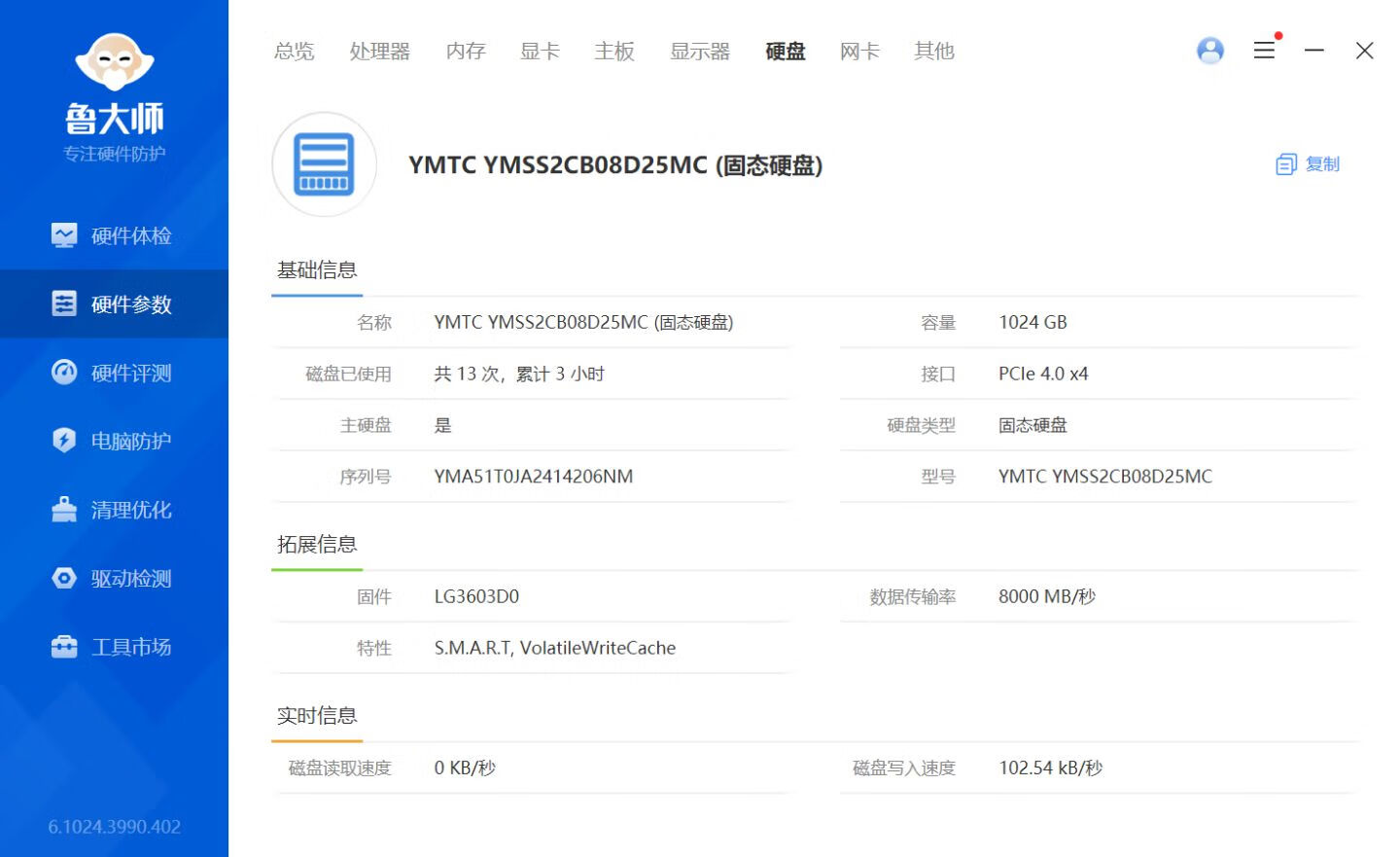Copy disk info with 复制 button

pos(1308,164)
